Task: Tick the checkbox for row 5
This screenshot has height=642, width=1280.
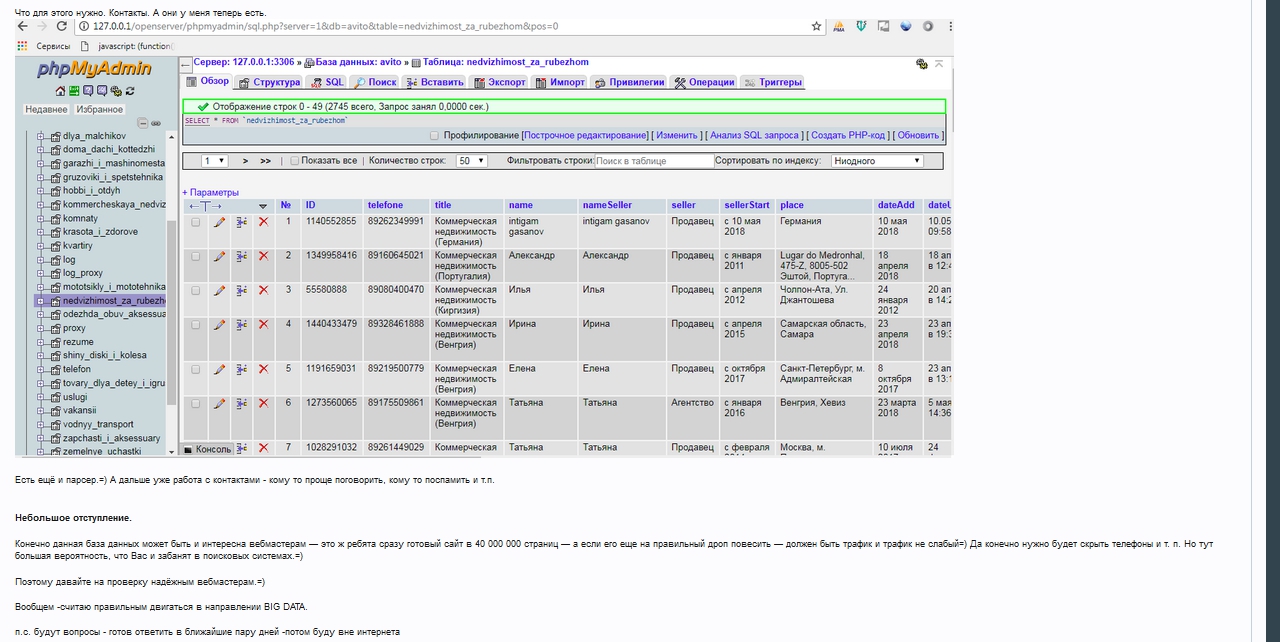Action: [196, 369]
